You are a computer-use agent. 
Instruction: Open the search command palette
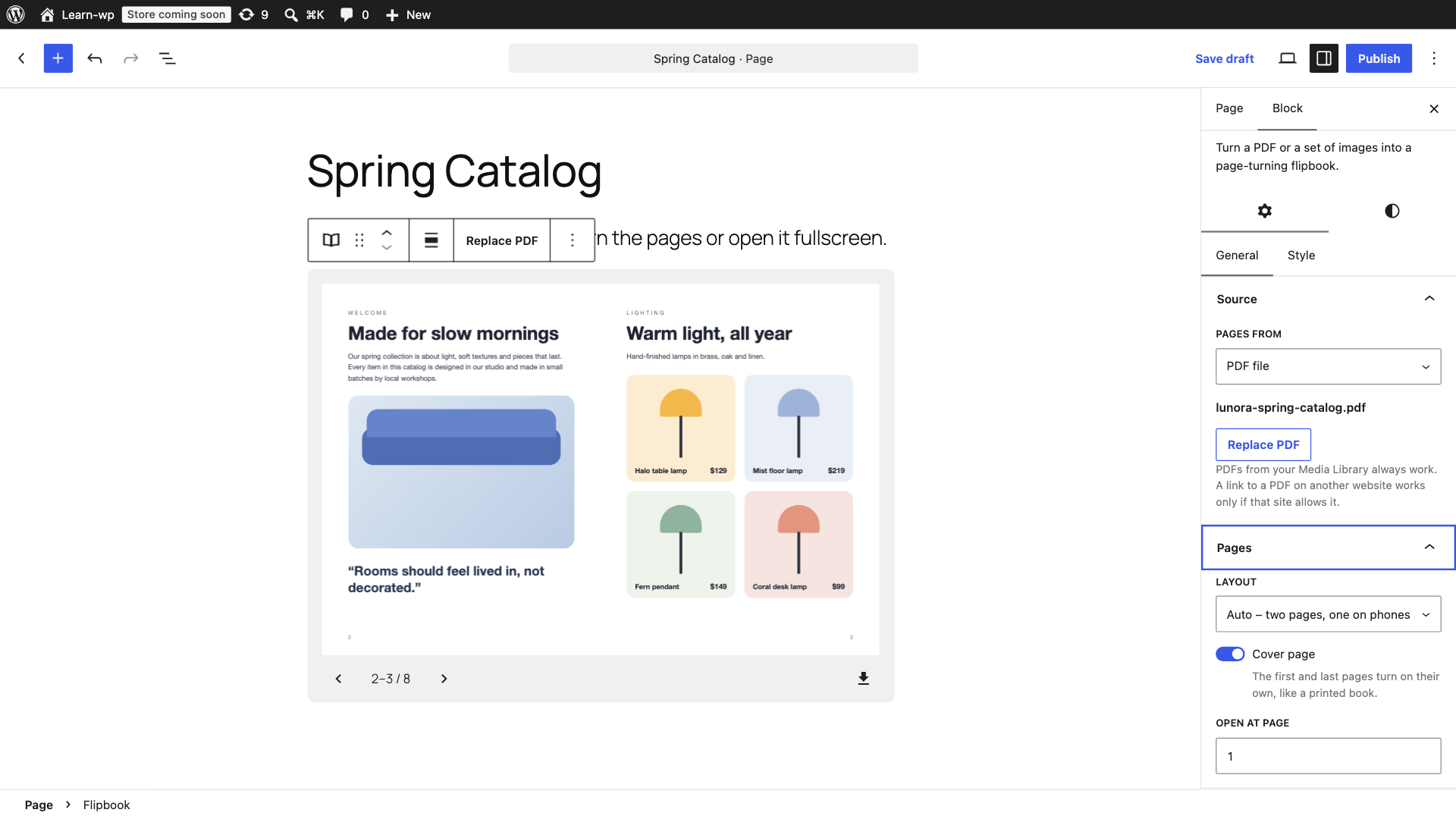click(x=304, y=14)
